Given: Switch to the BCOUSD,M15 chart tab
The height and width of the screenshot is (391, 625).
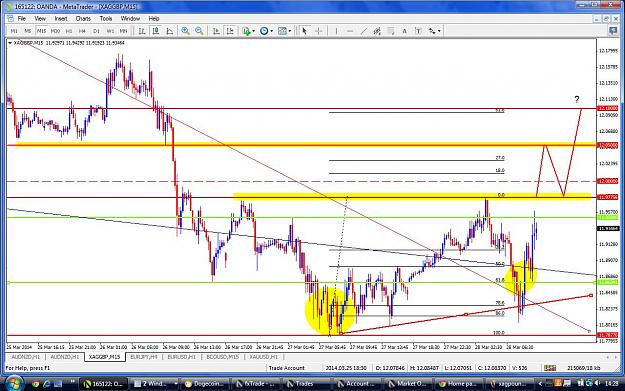Looking at the screenshot, I should 222,357.
